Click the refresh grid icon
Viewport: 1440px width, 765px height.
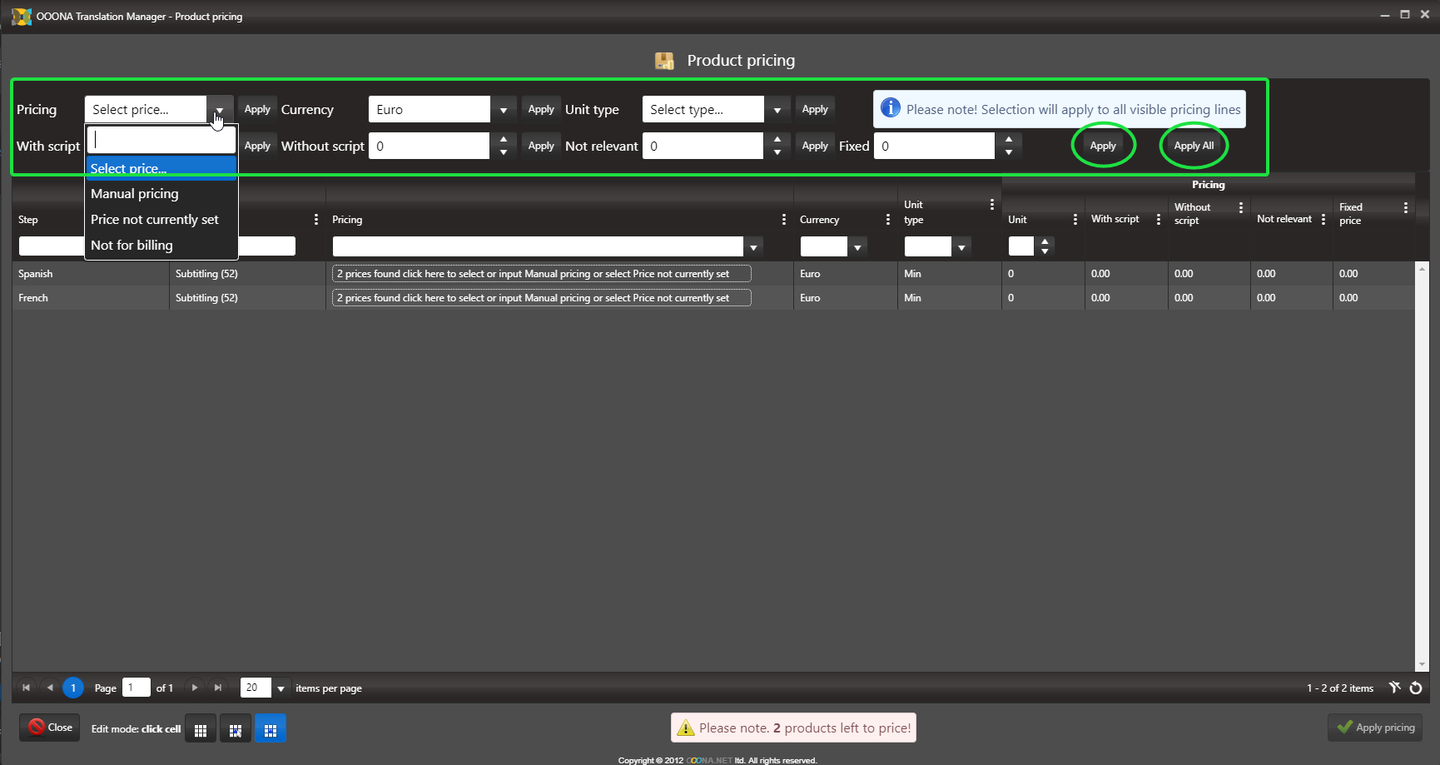pyautogui.click(x=1416, y=688)
